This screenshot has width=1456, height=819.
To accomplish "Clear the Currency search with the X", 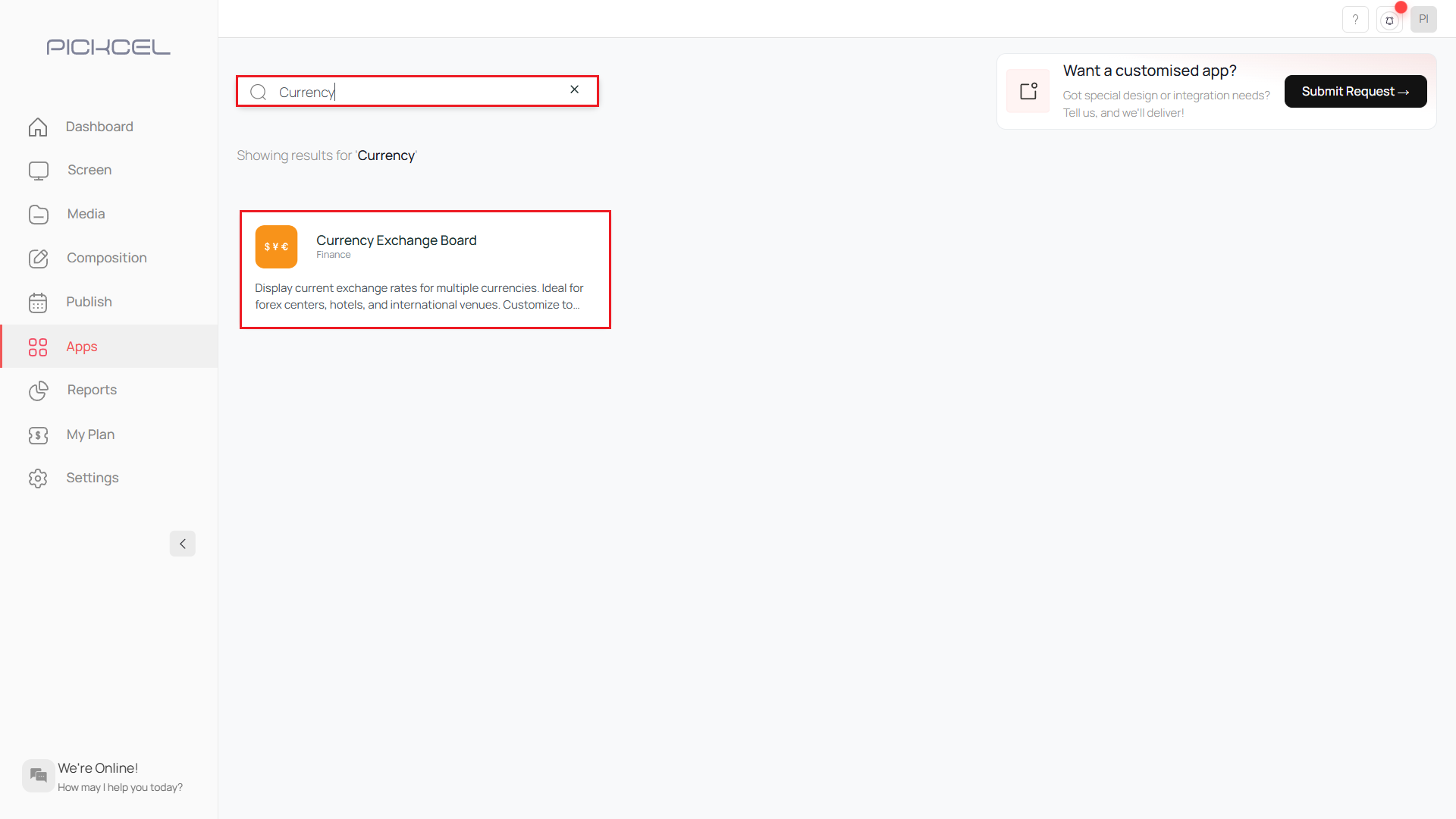I will [574, 89].
